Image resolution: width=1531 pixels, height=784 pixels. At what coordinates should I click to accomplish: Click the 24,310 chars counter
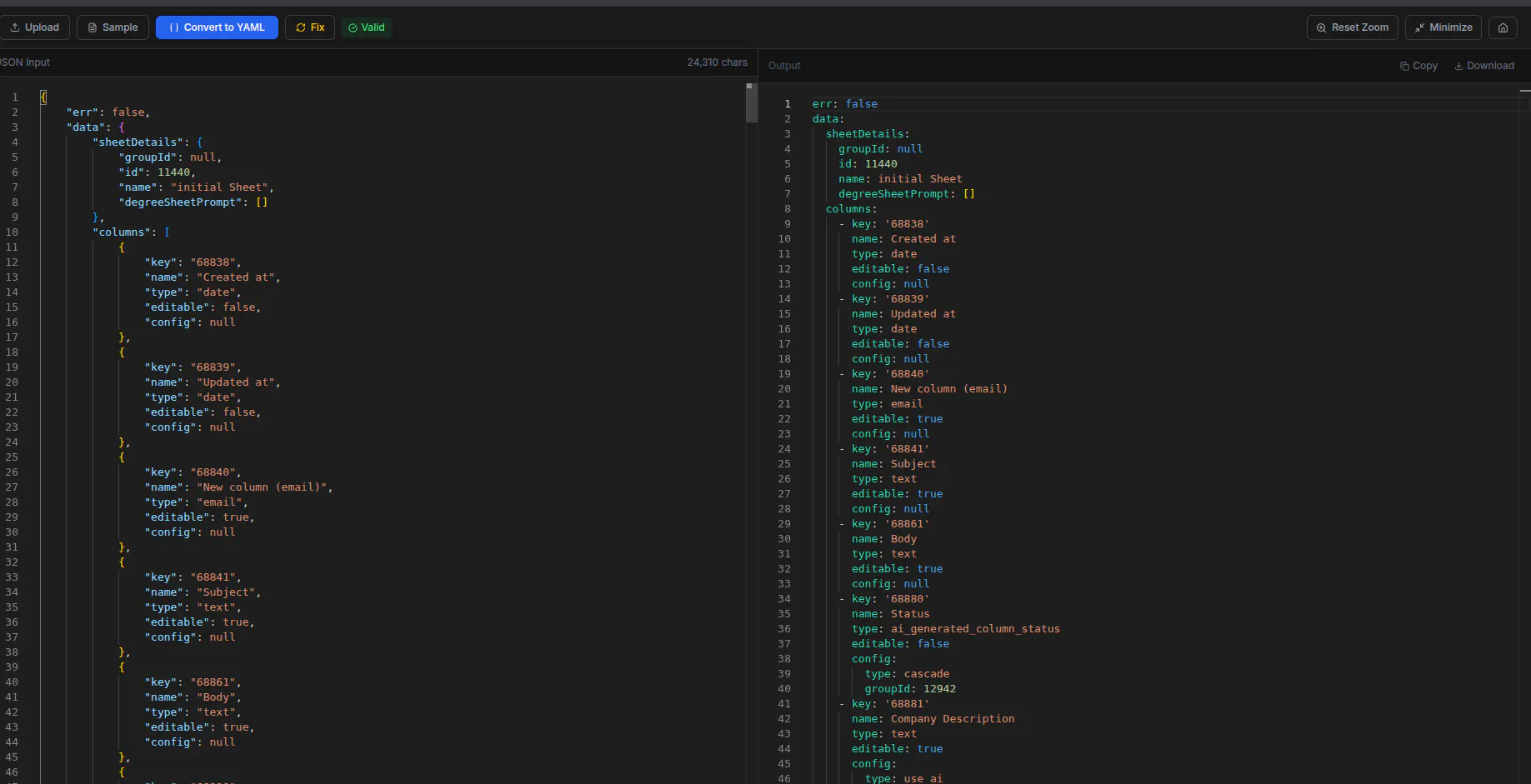[717, 62]
